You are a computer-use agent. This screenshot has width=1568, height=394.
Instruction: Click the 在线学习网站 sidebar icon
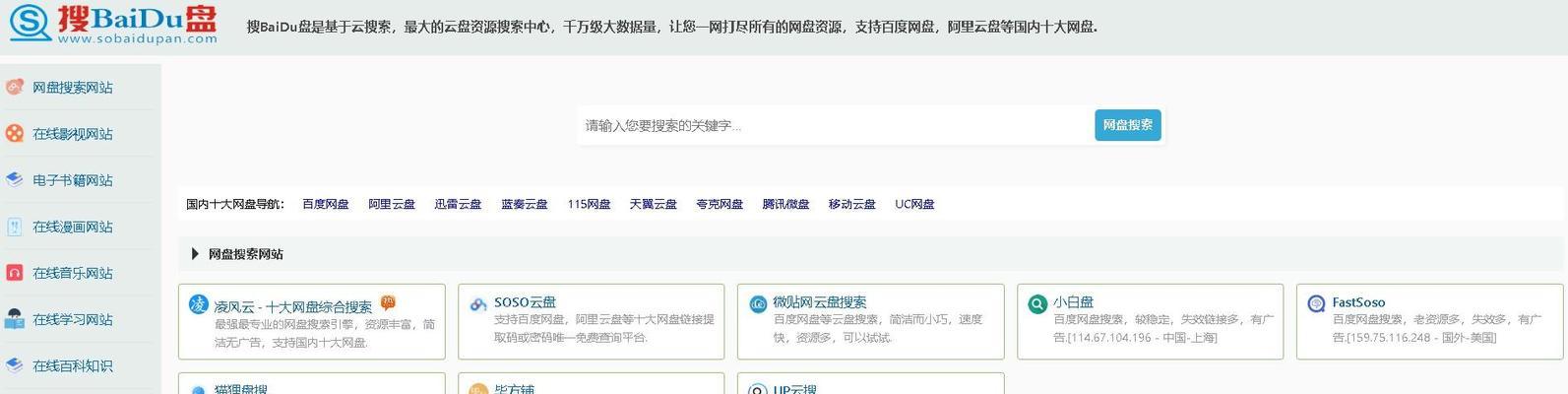point(15,319)
